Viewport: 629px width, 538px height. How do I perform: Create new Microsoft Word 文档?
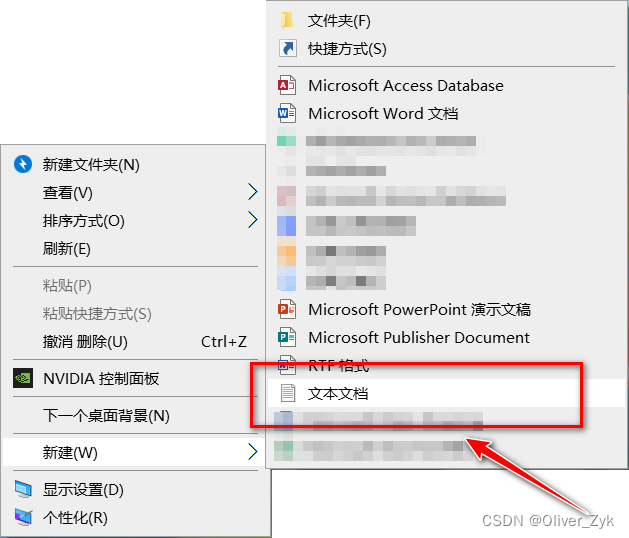pos(446,114)
